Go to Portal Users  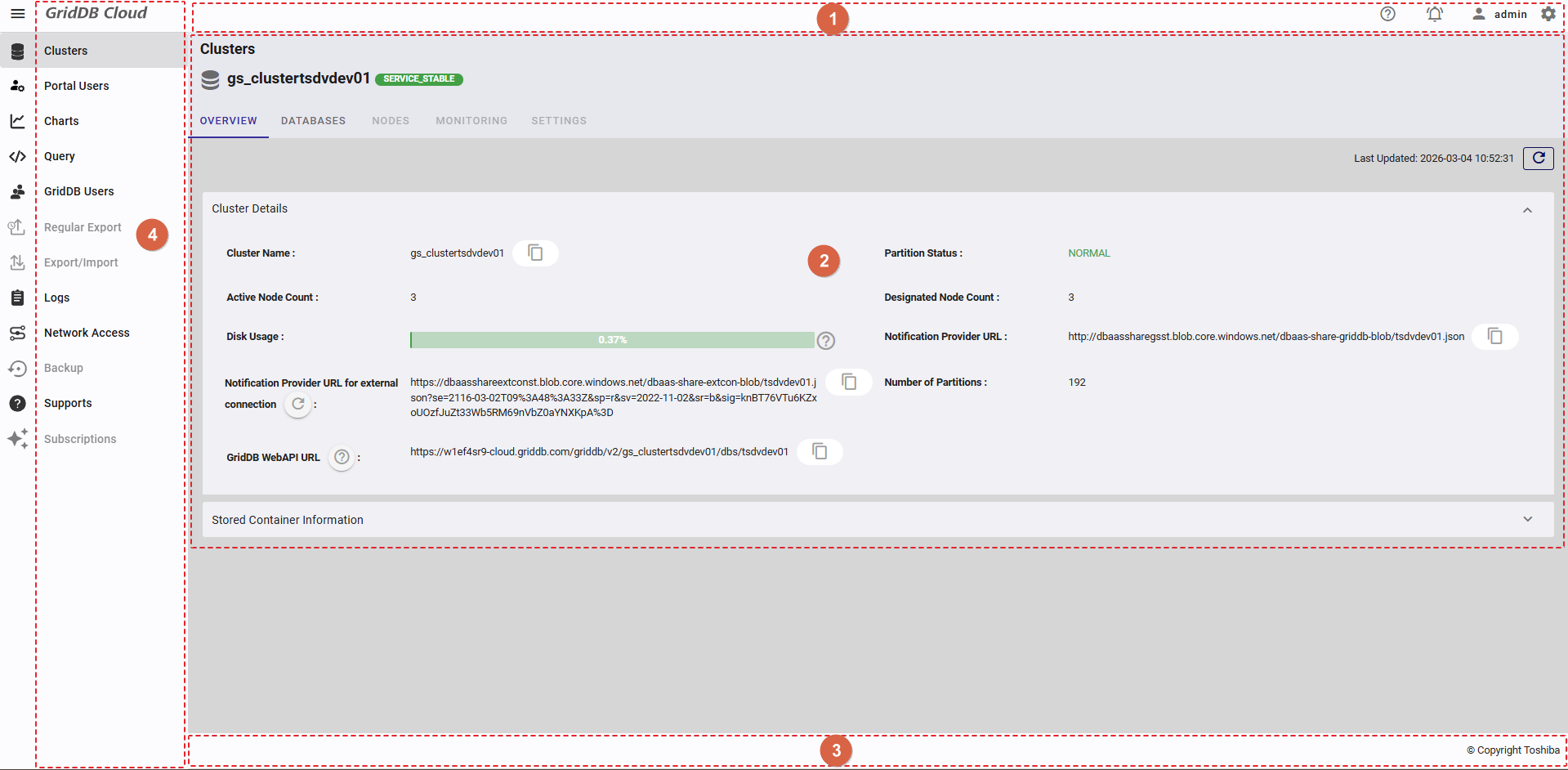click(77, 86)
